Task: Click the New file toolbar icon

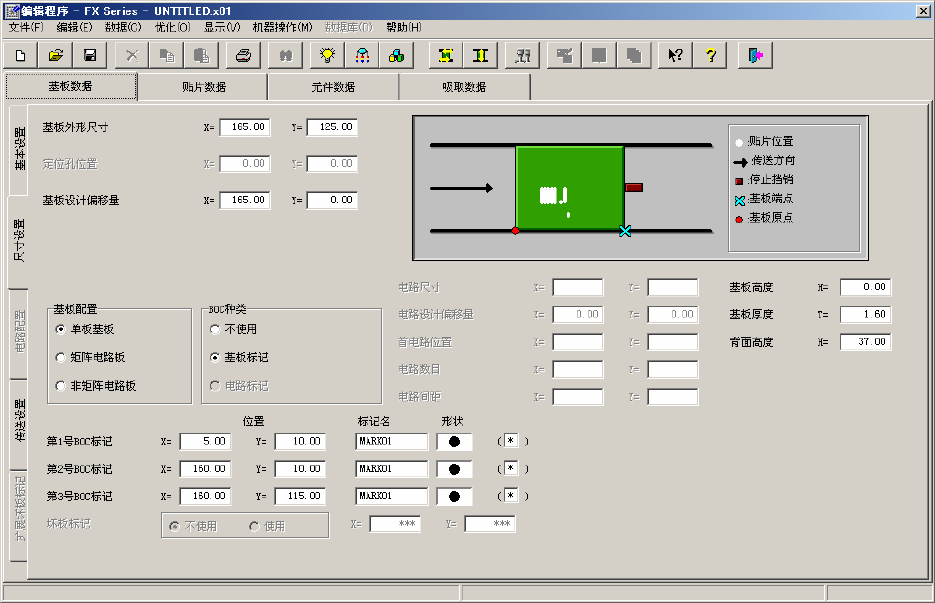Action: pyautogui.click(x=20, y=56)
